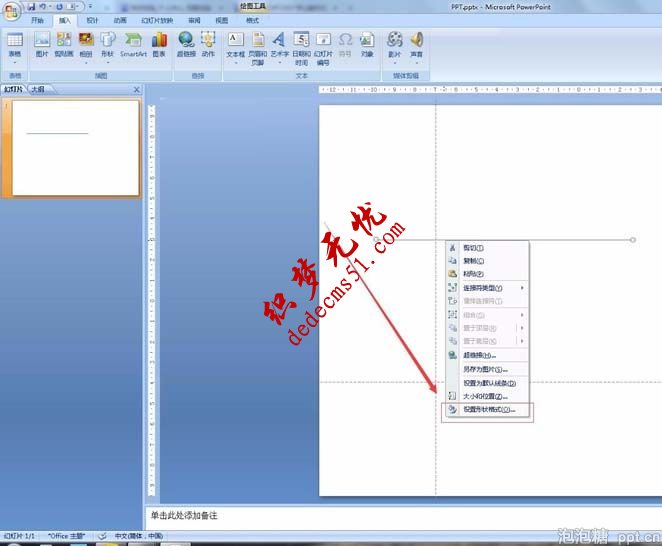Expand the 表格 (Table) dropdown
This screenshot has width=662, height=546.
[x=15, y=45]
